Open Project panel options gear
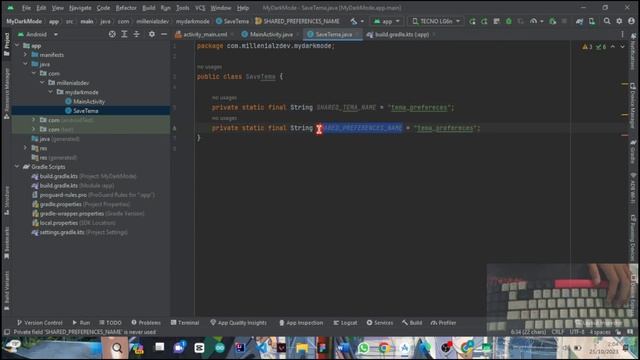This screenshot has height=360, width=640. (152, 34)
